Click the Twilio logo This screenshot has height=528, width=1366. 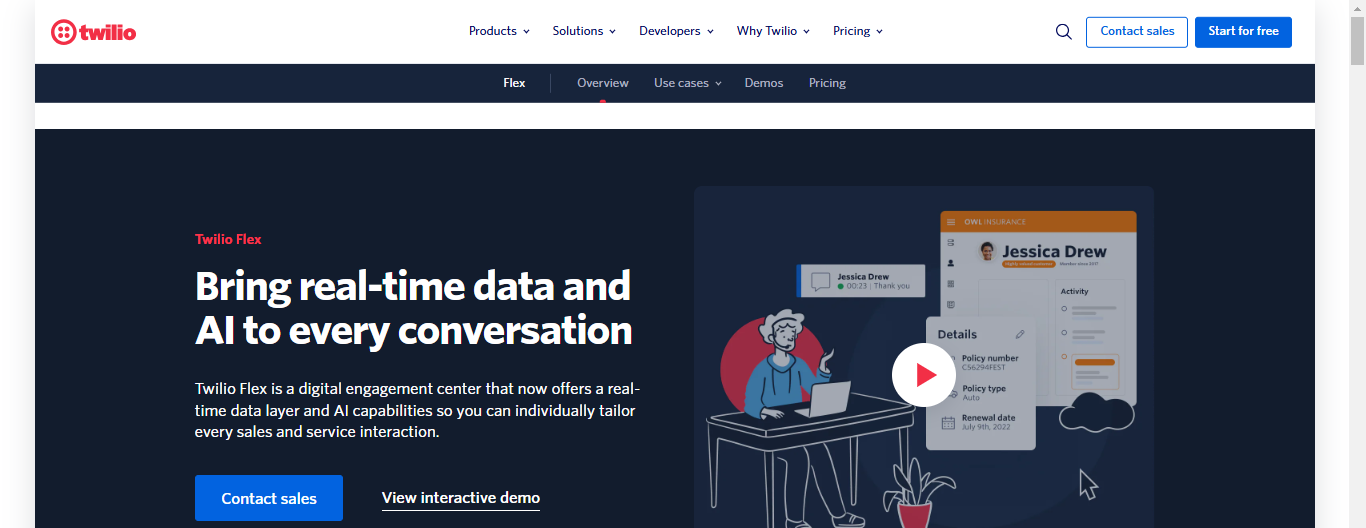click(x=93, y=32)
